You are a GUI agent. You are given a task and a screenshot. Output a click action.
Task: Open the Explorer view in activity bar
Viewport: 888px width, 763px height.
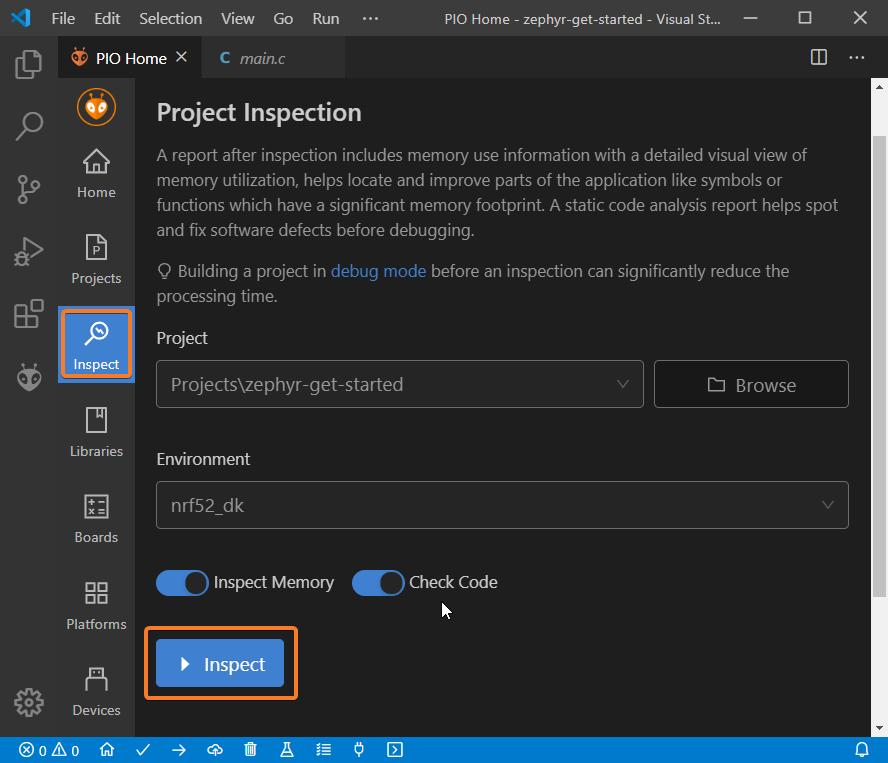pos(28,64)
